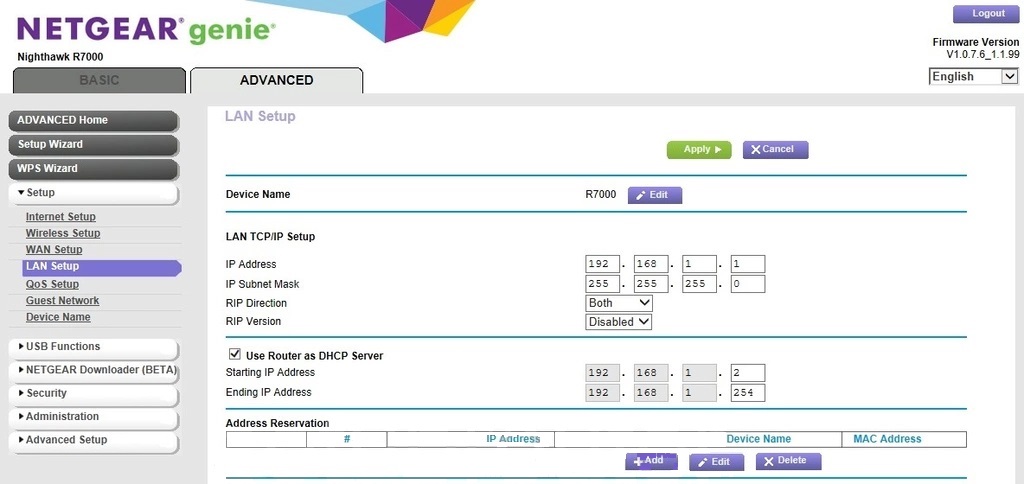The image size is (1024, 484).
Task: Open the RIP Version dropdown
Action: [618, 322]
